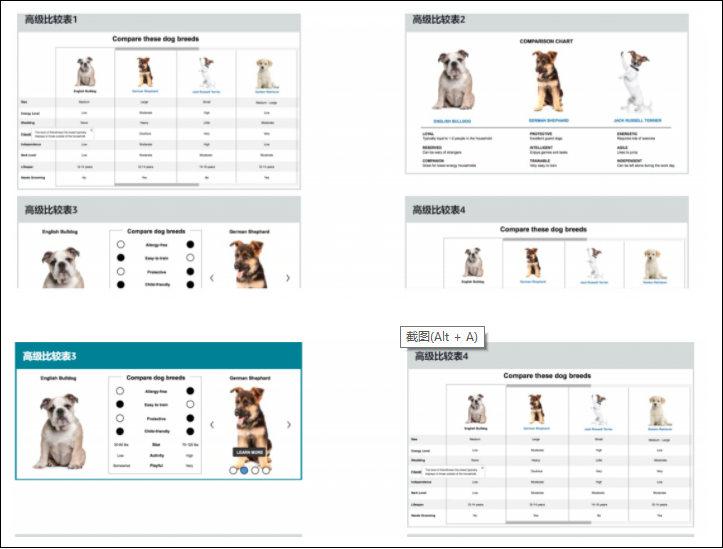Click the LEARN MORE button on German Shepherd

pyautogui.click(x=249, y=452)
